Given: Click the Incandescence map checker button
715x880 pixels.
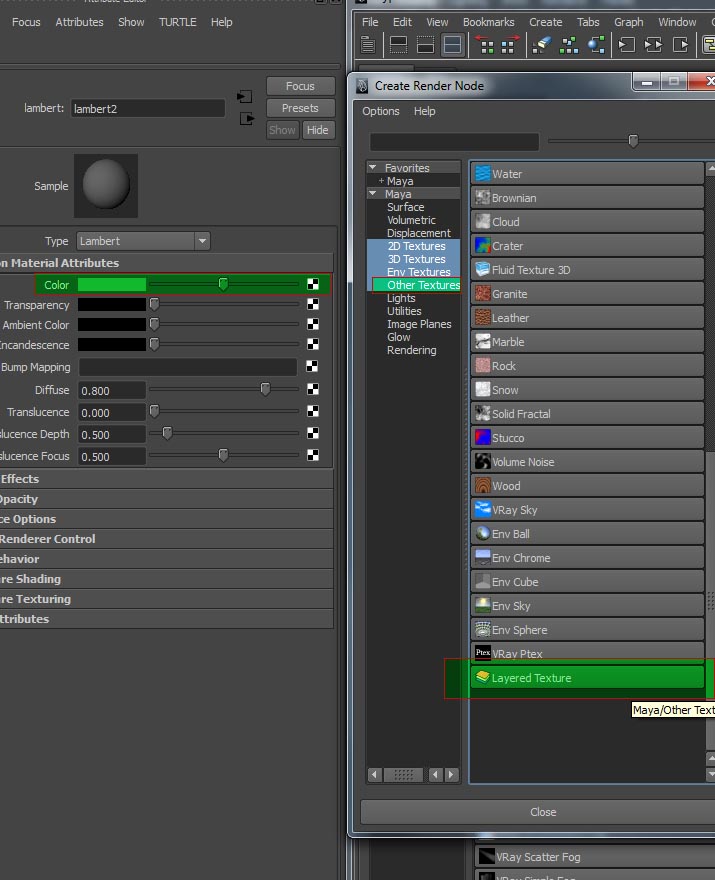Looking at the screenshot, I should (313, 344).
